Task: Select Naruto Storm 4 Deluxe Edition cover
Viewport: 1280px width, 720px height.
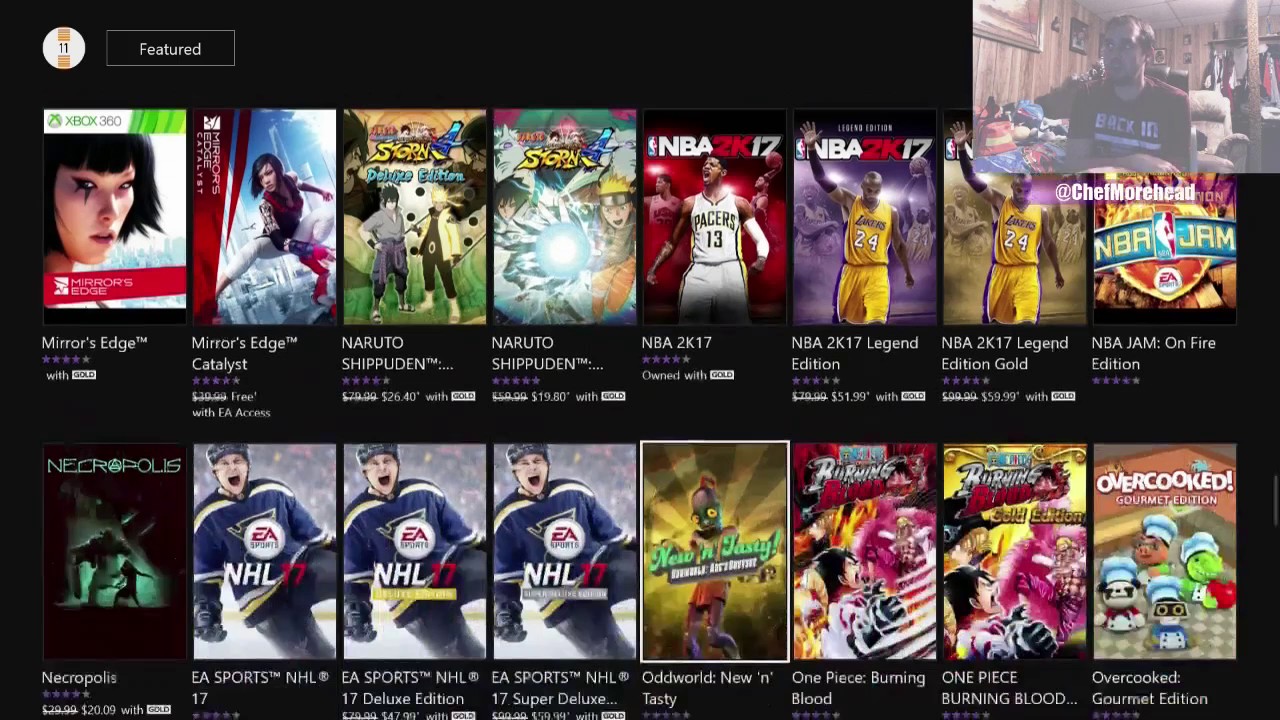Action: click(x=415, y=217)
